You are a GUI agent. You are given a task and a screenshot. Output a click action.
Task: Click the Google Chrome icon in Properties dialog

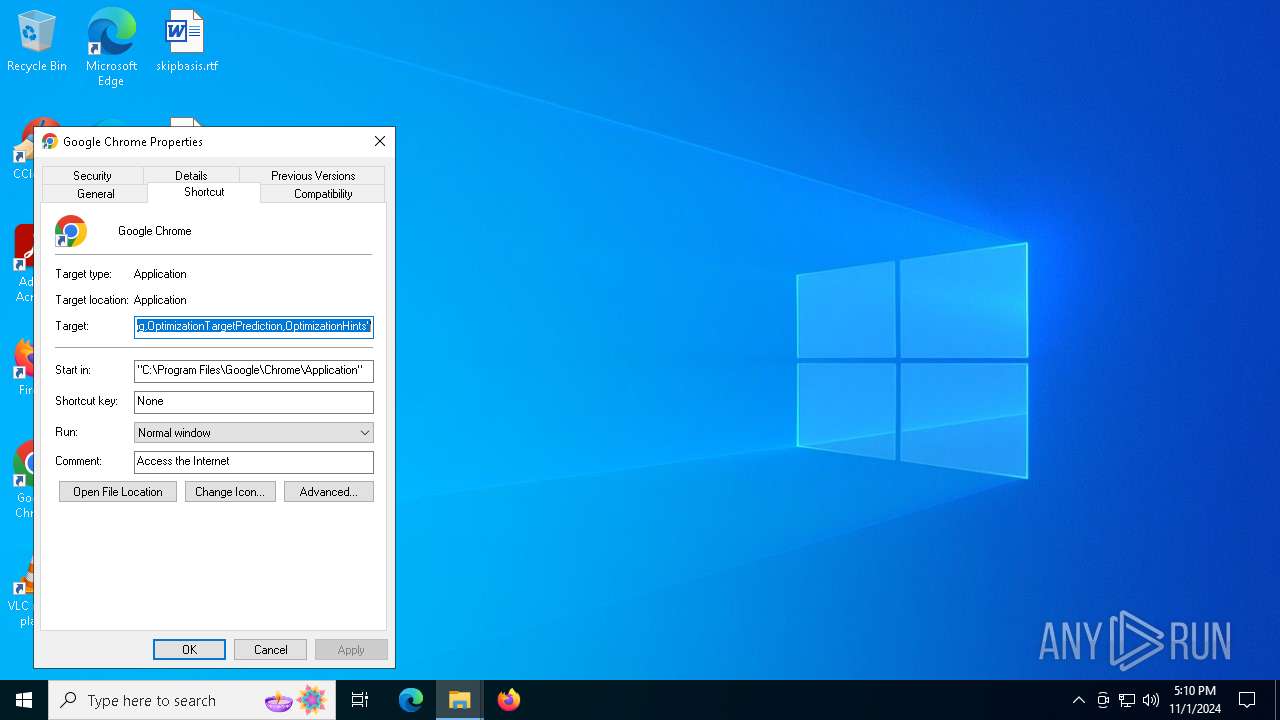[71, 231]
